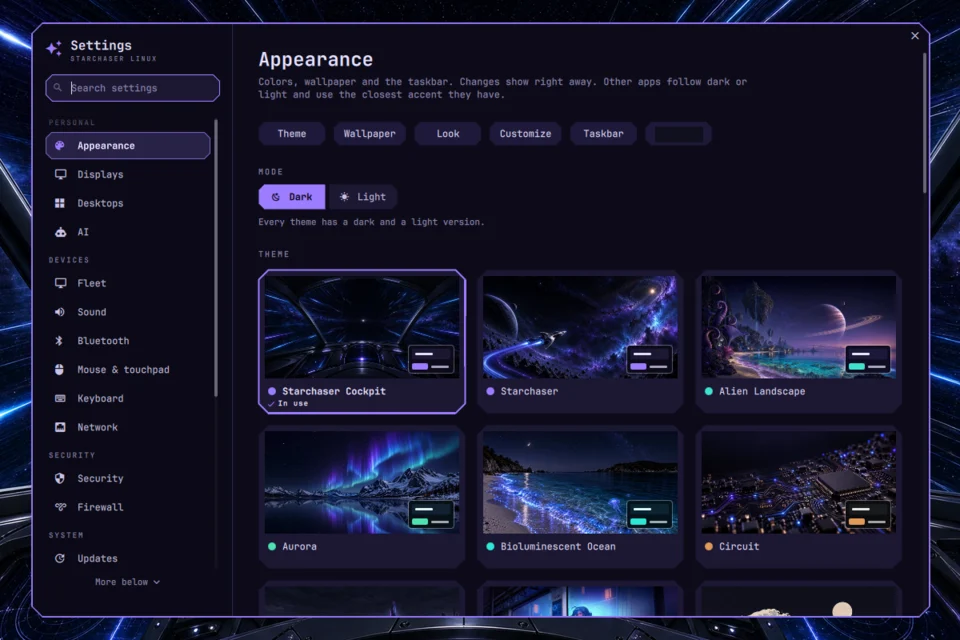Open Mouse & touchpad settings

128,370
